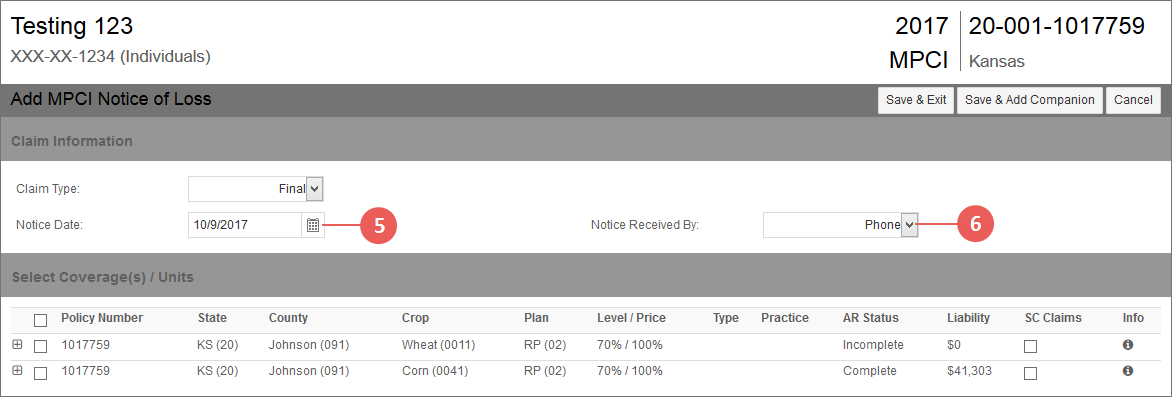Click the Policy Number column header
The image size is (1172, 397).
[102, 318]
